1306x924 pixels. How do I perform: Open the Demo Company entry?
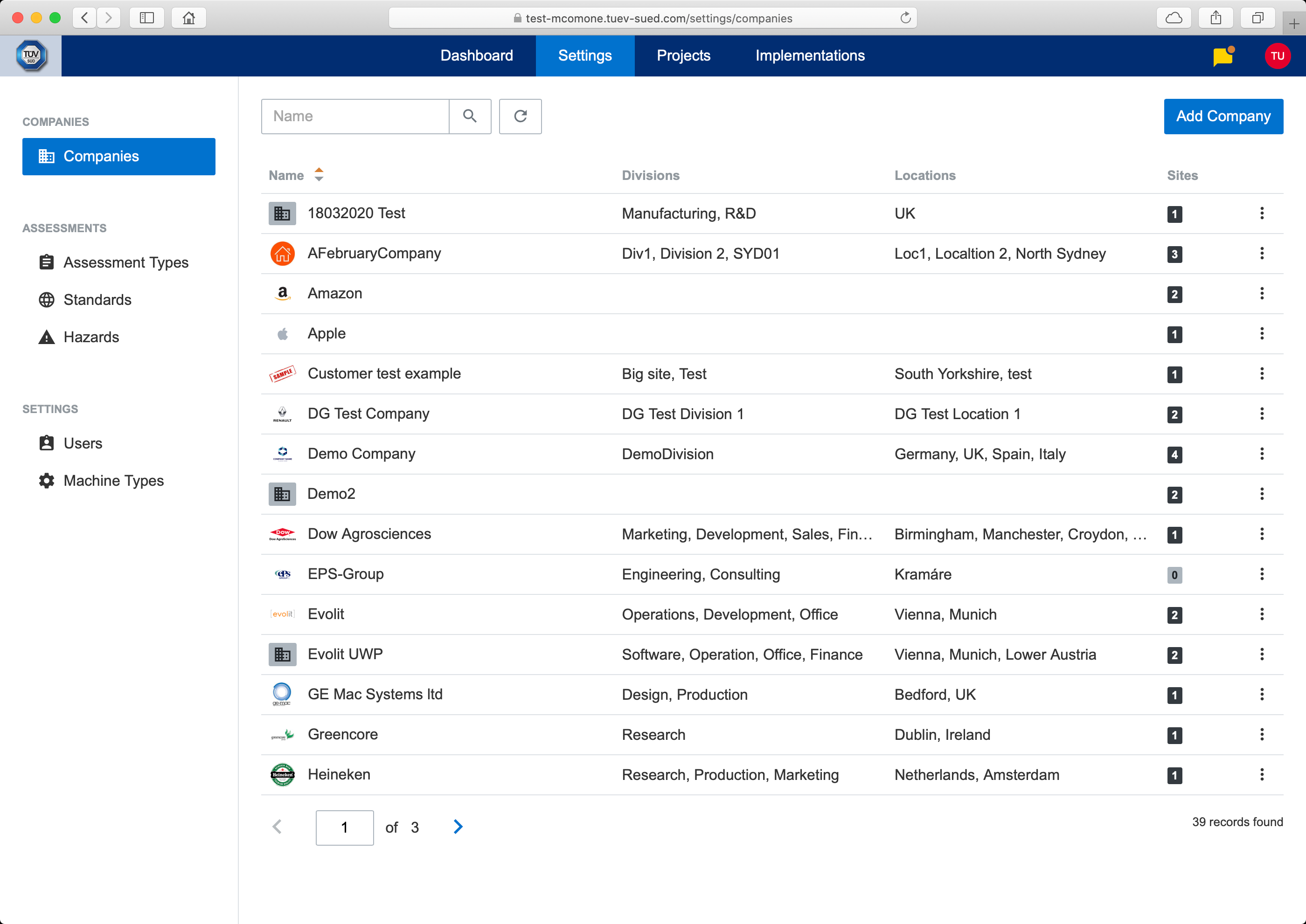(361, 454)
